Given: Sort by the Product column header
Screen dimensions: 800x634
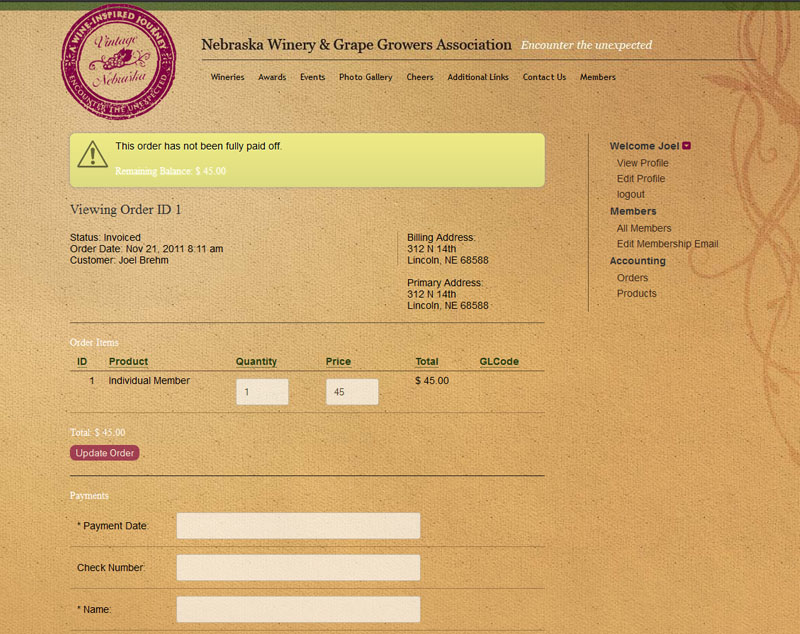Looking at the screenshot, I should coord(128,362).
